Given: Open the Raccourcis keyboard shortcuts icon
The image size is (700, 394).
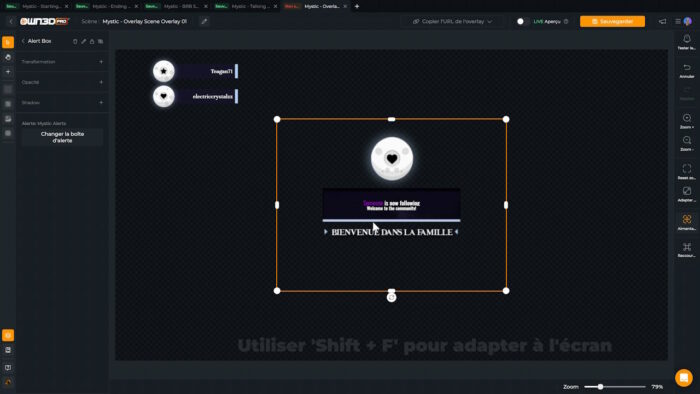Looking at the screenshot, I should [687, 247].
